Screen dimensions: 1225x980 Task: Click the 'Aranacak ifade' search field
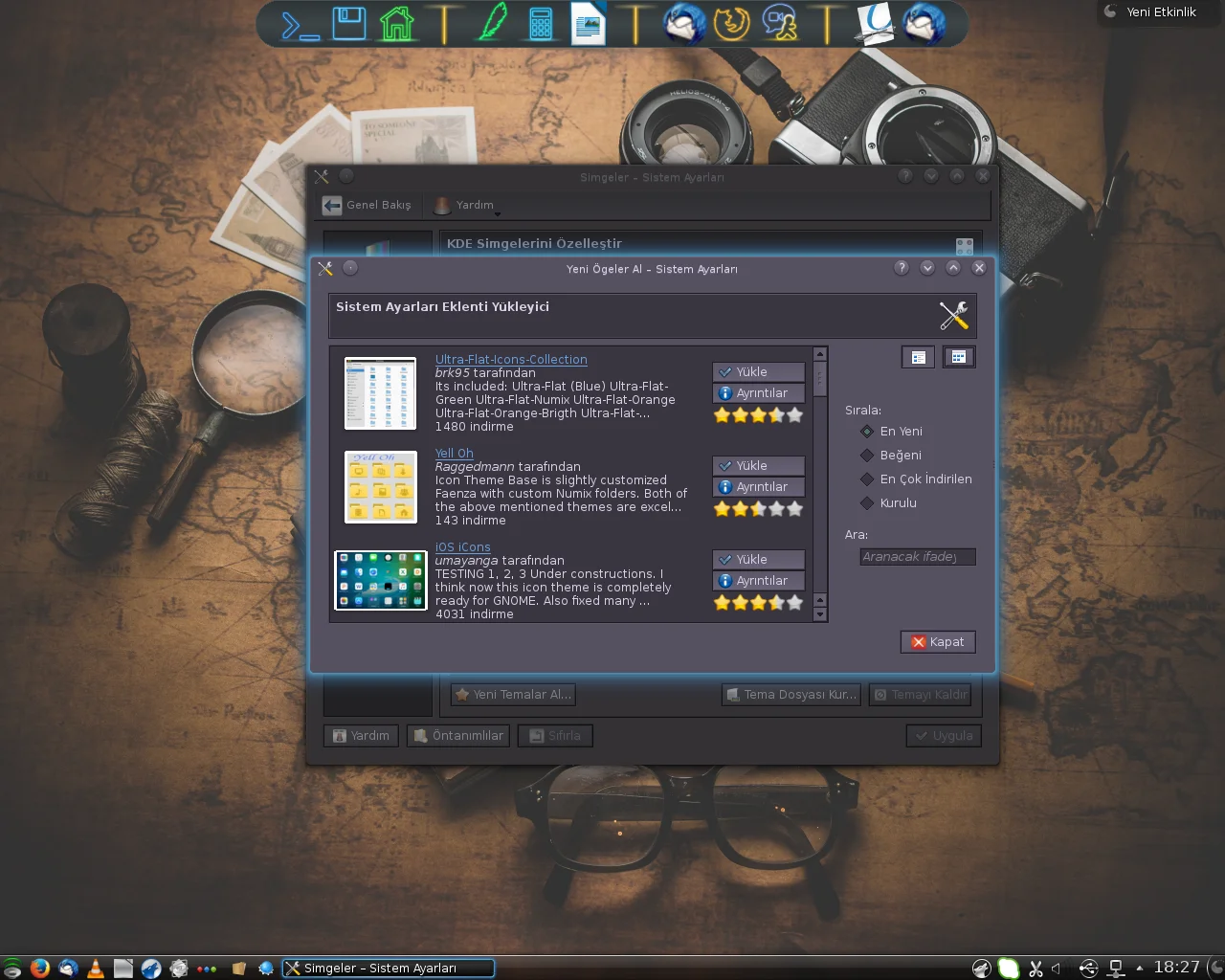pyautogui.click(x=917, y=557)
